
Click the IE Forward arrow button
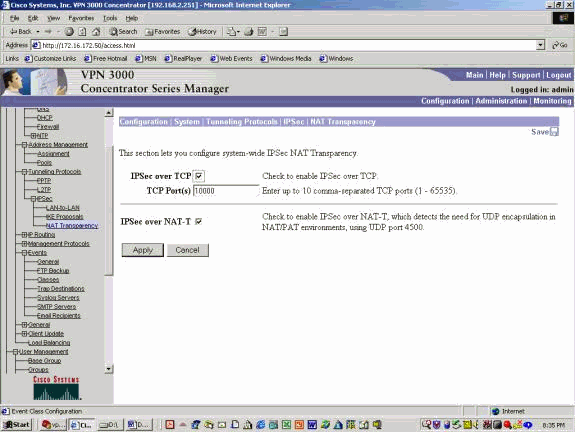48,32
